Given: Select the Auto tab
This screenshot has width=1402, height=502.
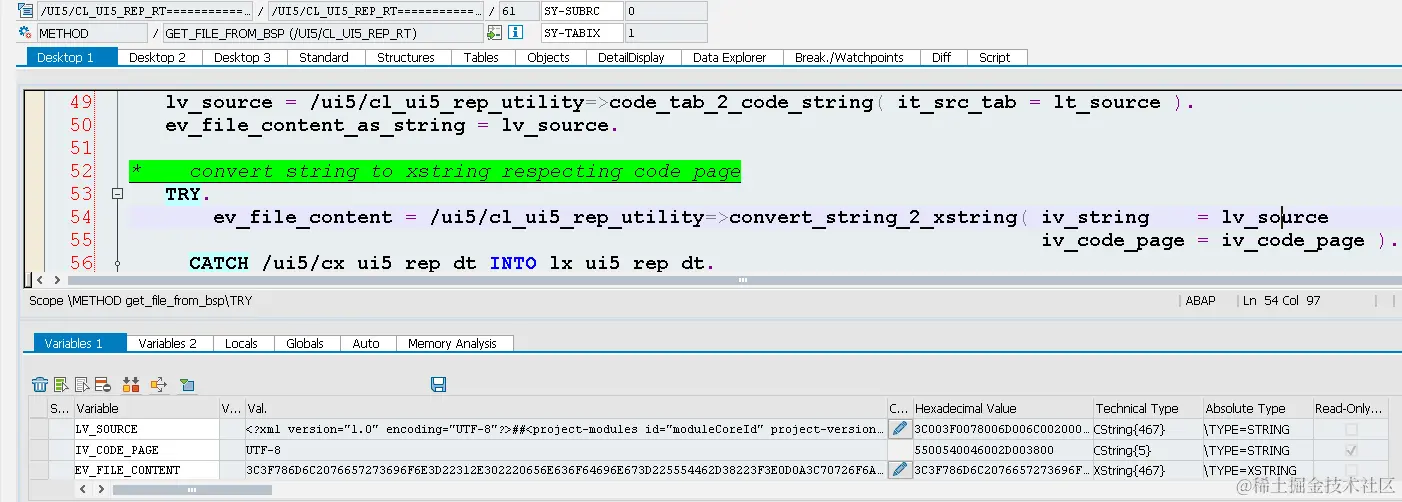Looking at the screenshot, I should [366, 343].
